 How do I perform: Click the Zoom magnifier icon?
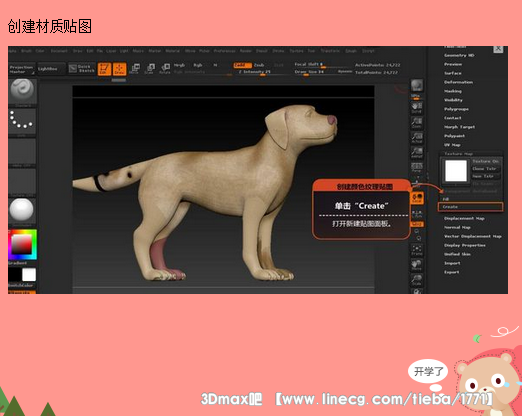click(x=417, y=122)
